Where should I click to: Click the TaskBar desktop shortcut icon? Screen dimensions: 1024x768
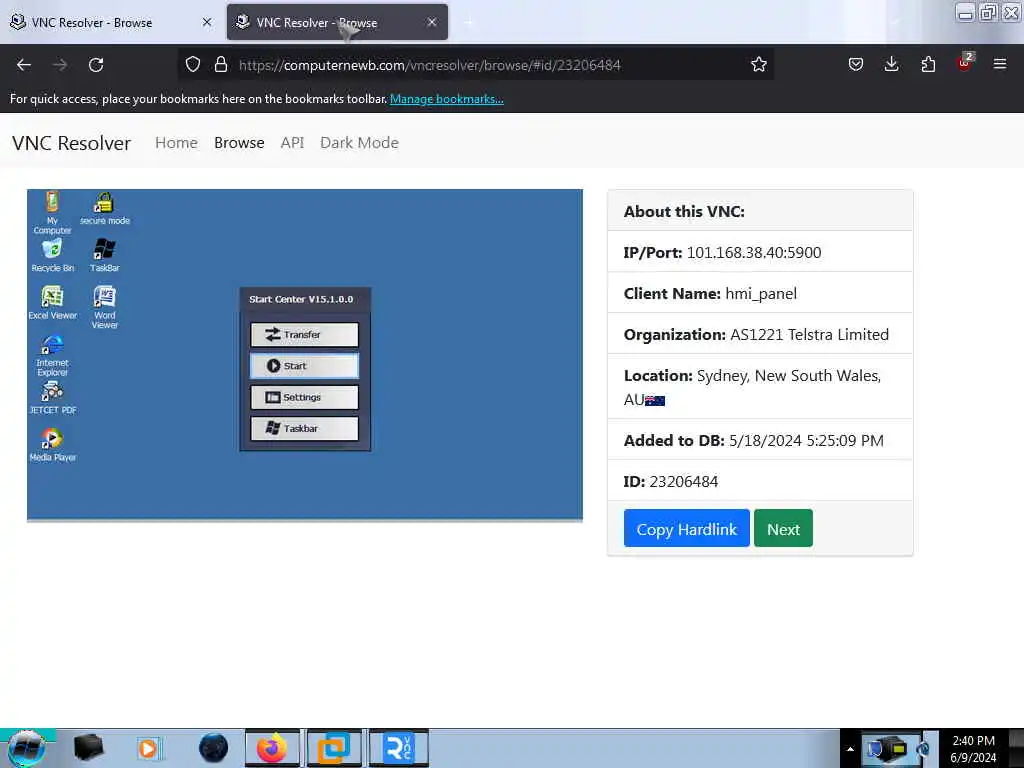coord(104,255)
